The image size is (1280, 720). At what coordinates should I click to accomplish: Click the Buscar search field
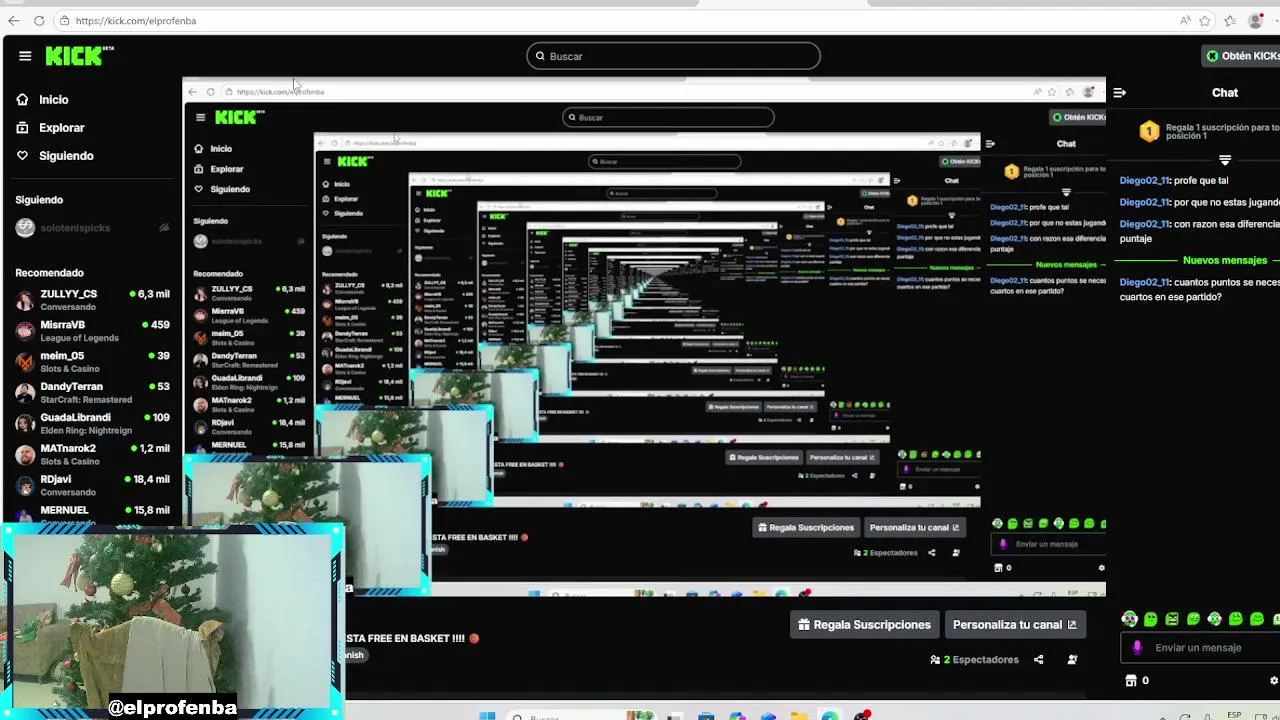[673, 56]
